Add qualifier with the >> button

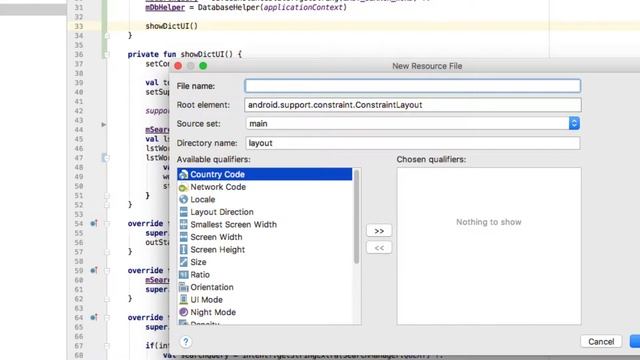379,231
